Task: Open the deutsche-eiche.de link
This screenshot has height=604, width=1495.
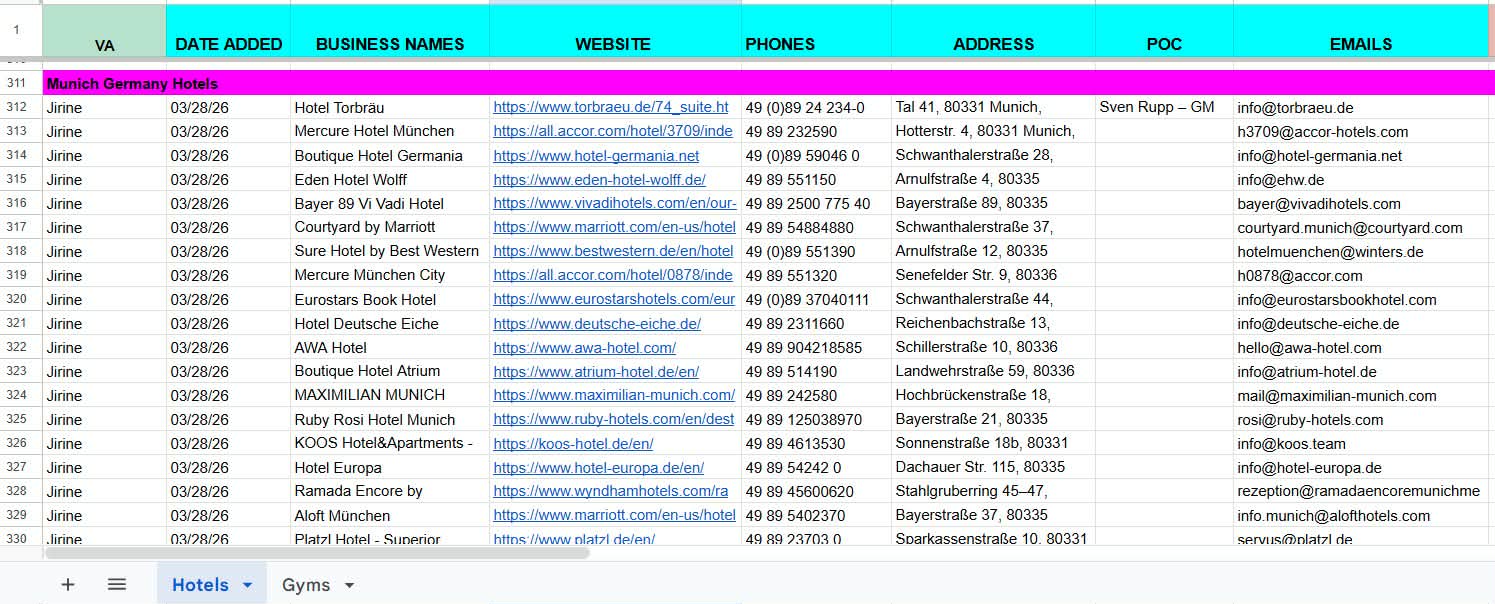Action: pos(597,323)
